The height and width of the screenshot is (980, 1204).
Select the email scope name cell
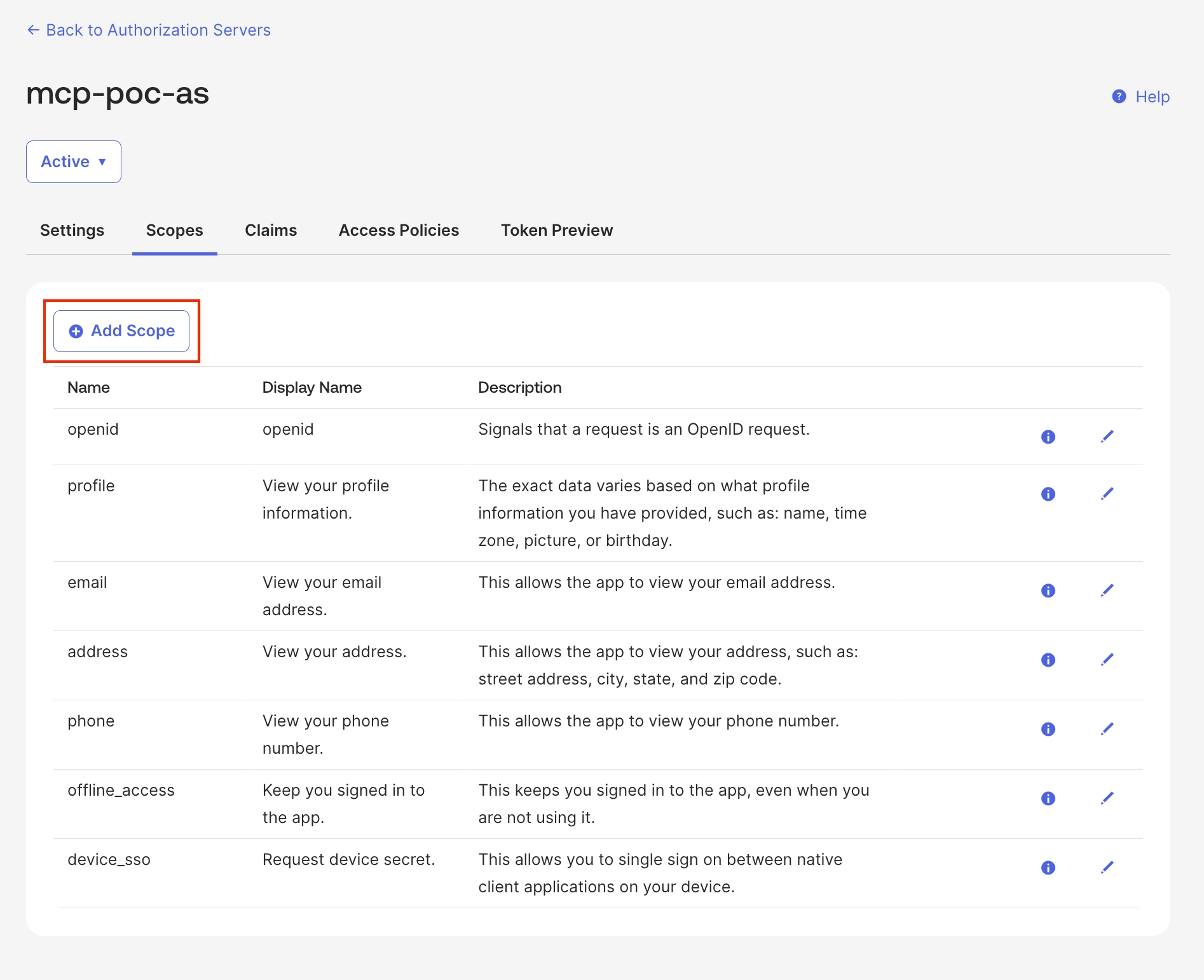pyautogui.click(x=87, y=583)
